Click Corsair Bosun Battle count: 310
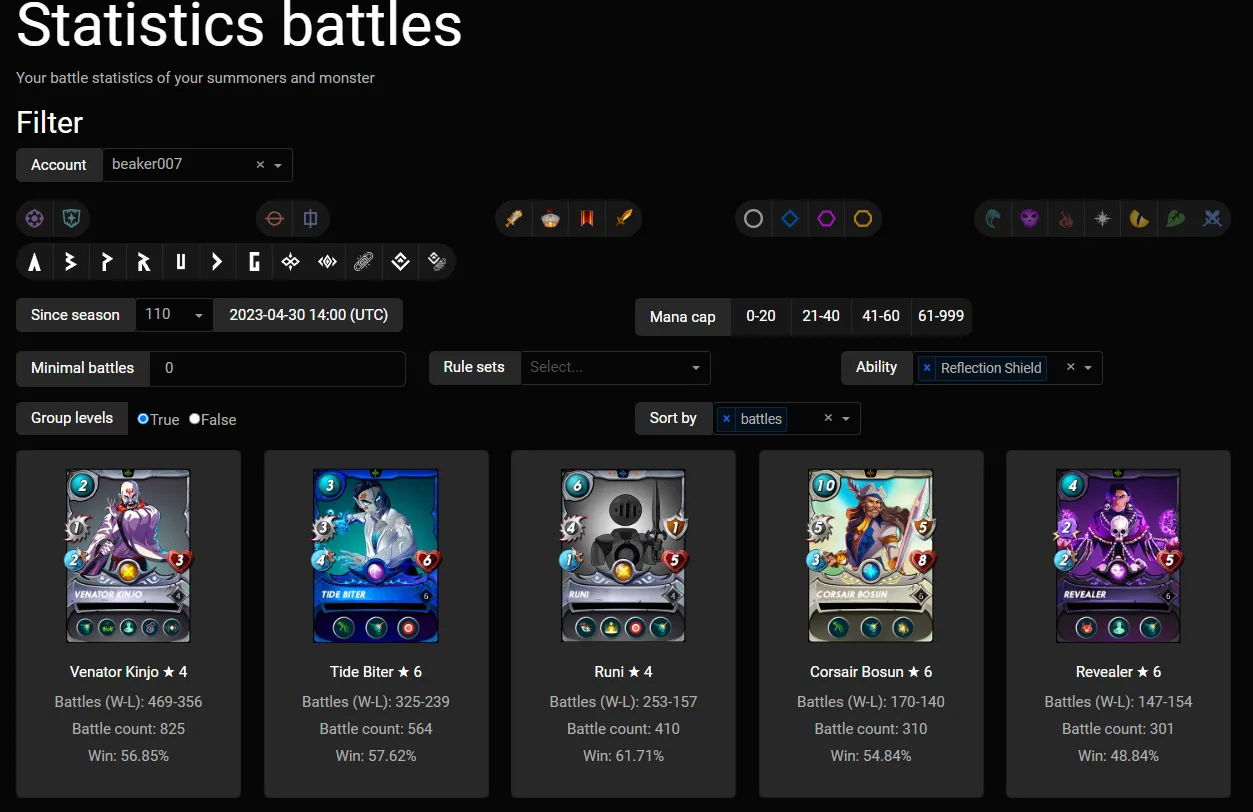 (871, 729)
